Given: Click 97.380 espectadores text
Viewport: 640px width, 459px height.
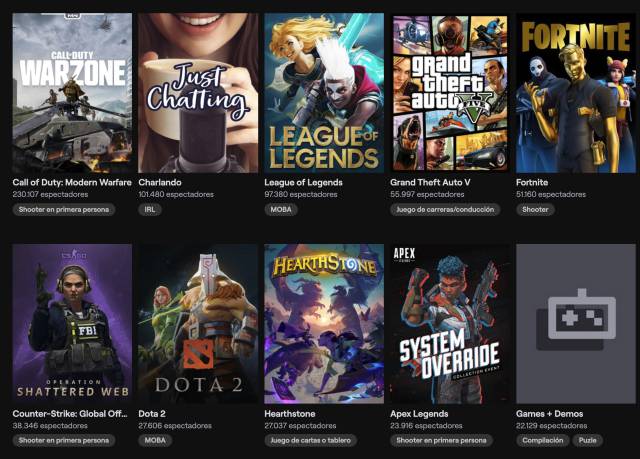Looking at the screenshot, I should coord(301,194).
